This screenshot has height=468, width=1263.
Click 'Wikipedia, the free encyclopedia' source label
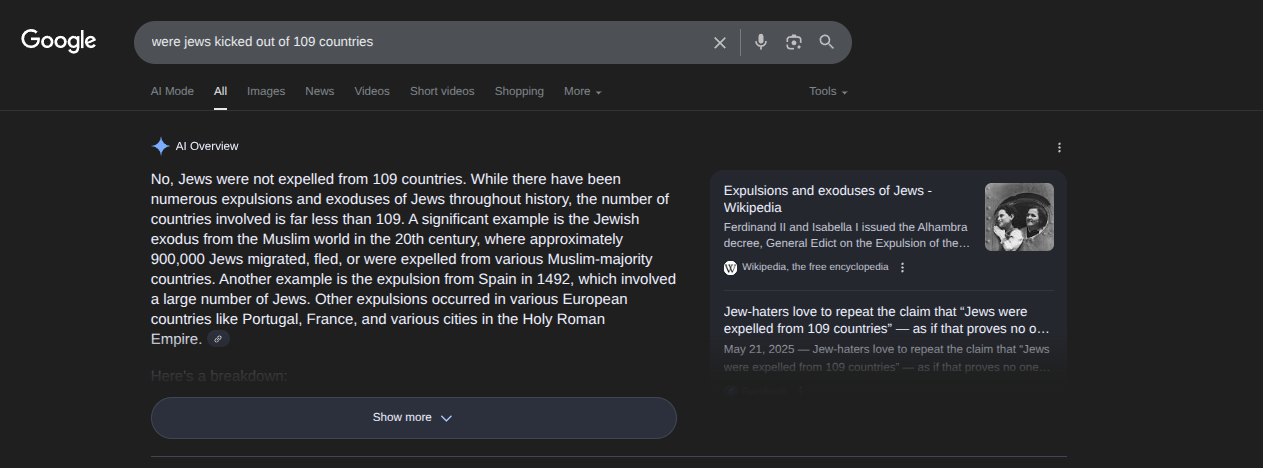(815, 267)
